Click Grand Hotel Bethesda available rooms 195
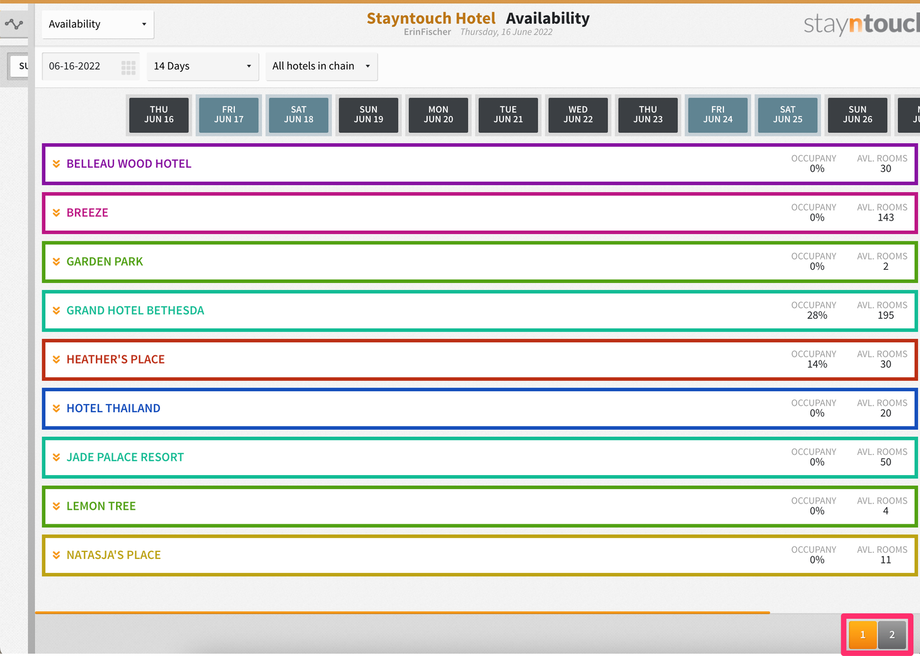The height and width of the screenshot is (656, 920). click(885, 316)
